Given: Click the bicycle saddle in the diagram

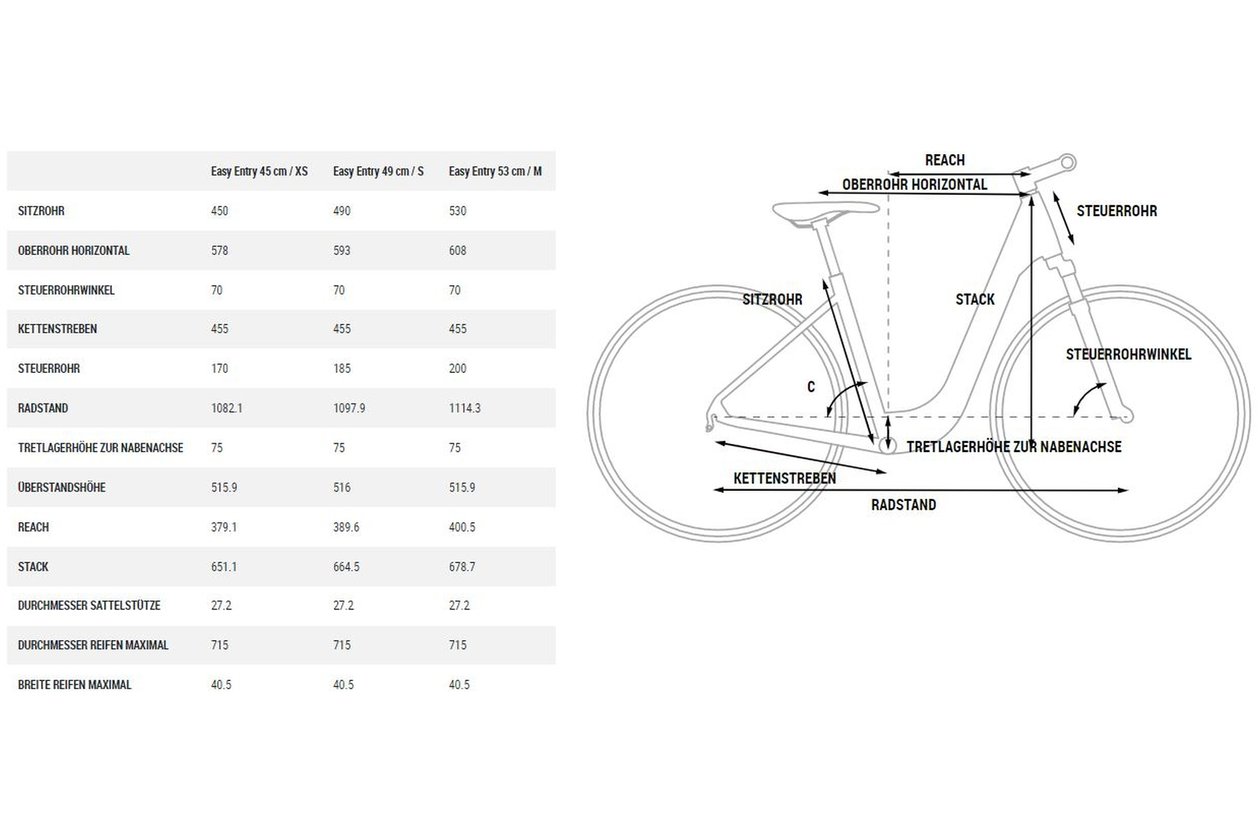Looking at the screenshot, I should (826, 211).
